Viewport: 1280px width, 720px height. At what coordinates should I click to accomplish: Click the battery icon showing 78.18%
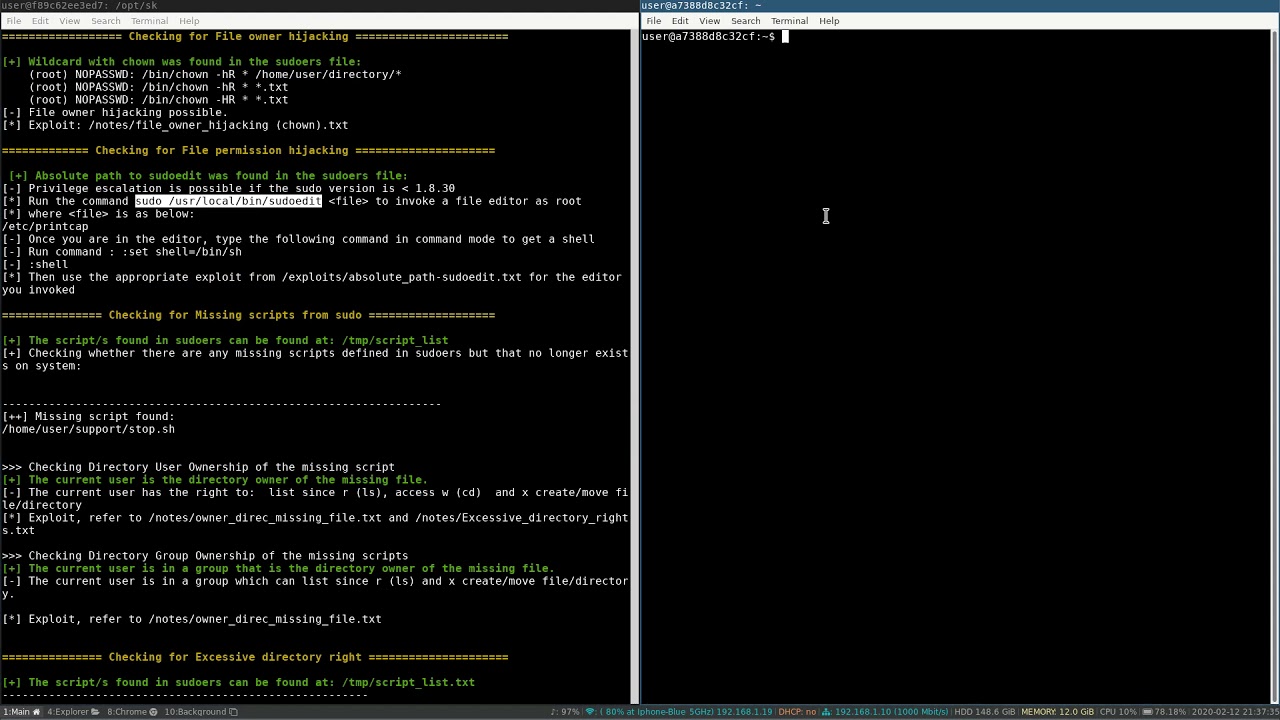coord(1148,712)
